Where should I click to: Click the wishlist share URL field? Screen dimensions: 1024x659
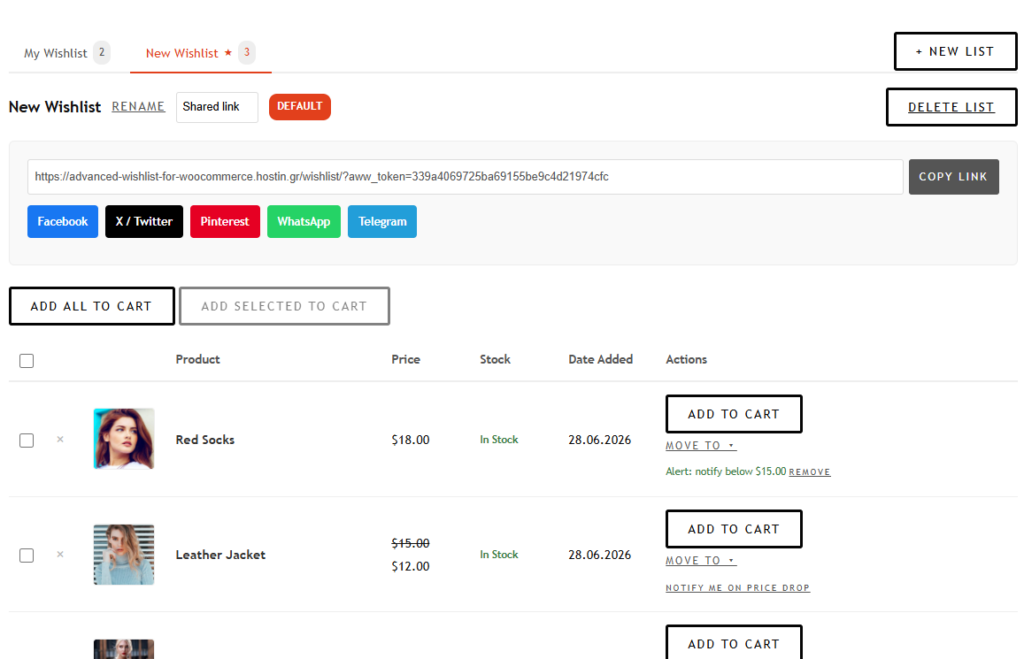[x=465, y=176]
